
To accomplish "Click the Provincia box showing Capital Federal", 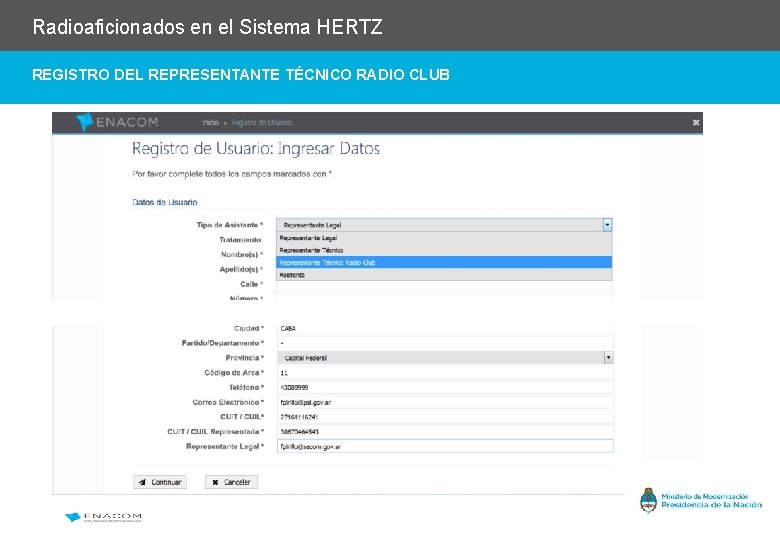I will pos(445,358).
